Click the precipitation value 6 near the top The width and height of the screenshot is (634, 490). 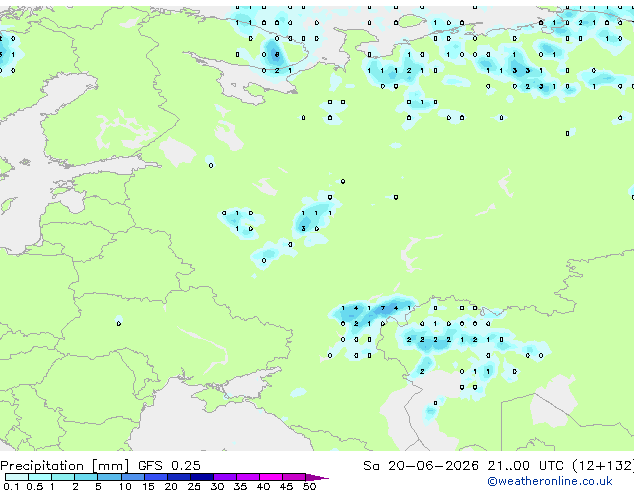coord(277,54)
